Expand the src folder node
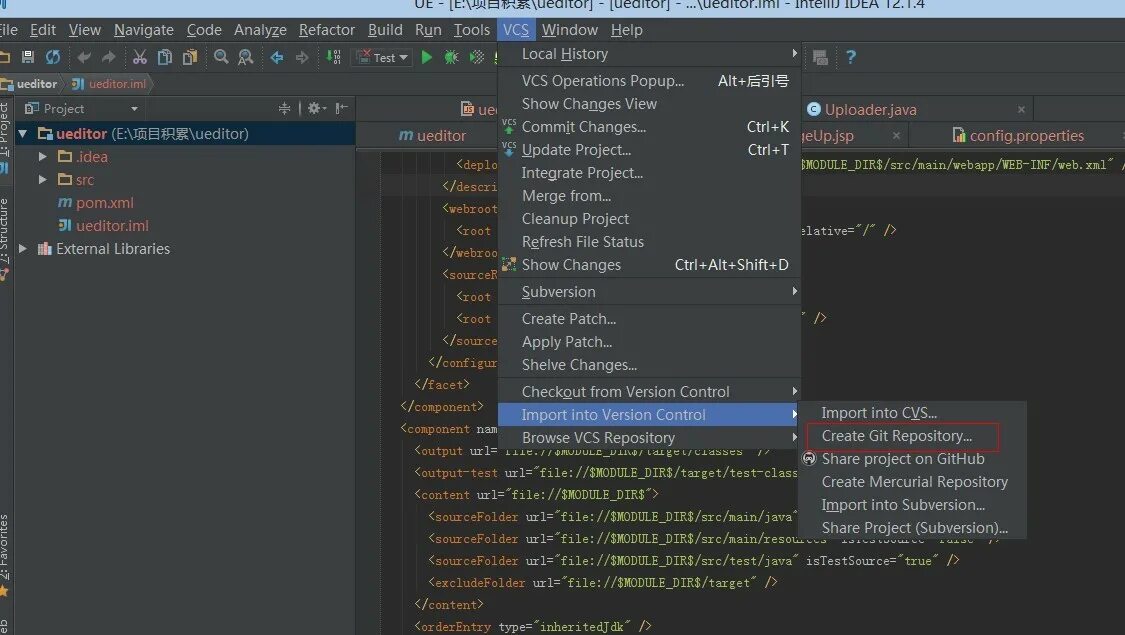1125x635 pixels. (42, 179)
